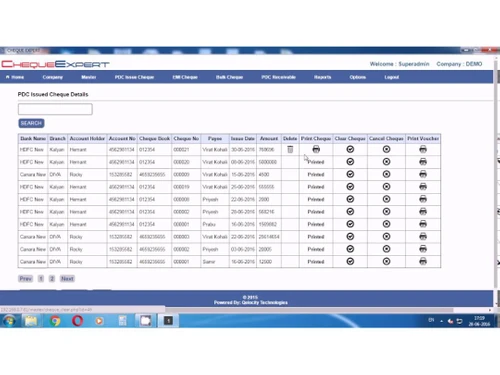This screenshot has height=375, width=500.
Task: Cancel the Canara Priyesh cheque
Action: 386,249
